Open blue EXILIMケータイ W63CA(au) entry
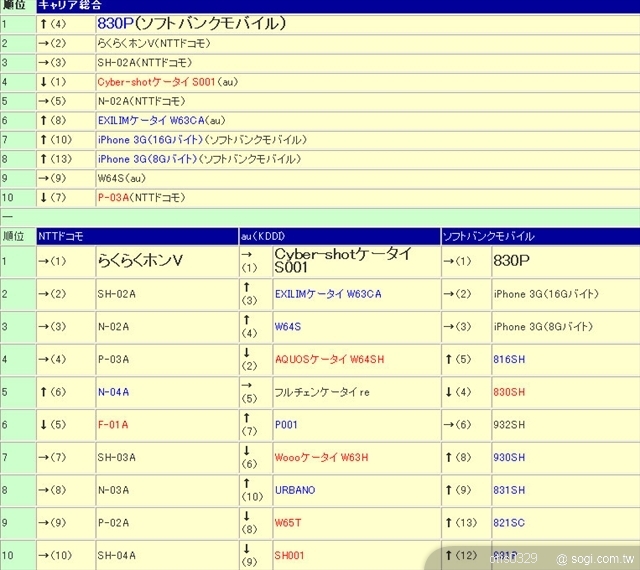The height and width of the screenshot is (570, 640). [x=162, y=120]
